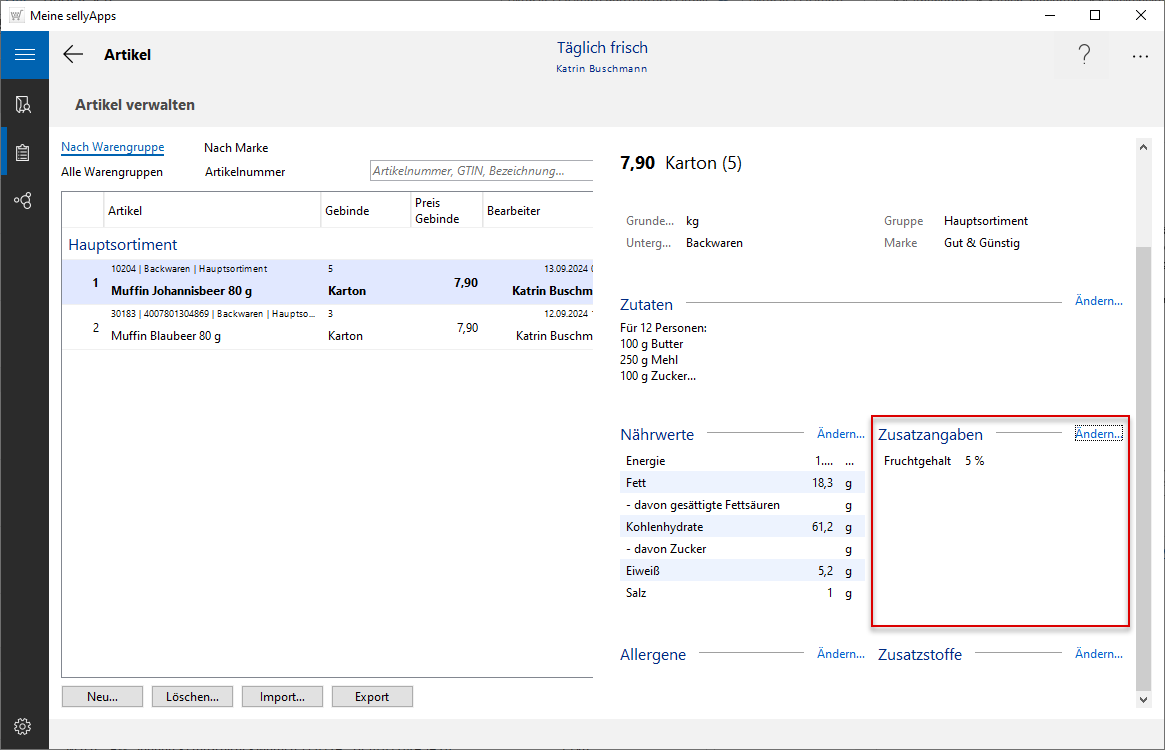The image size is (1165, 750).
Task: Select the Nach Warengruppe tab
Action: [x=112, y=147]
